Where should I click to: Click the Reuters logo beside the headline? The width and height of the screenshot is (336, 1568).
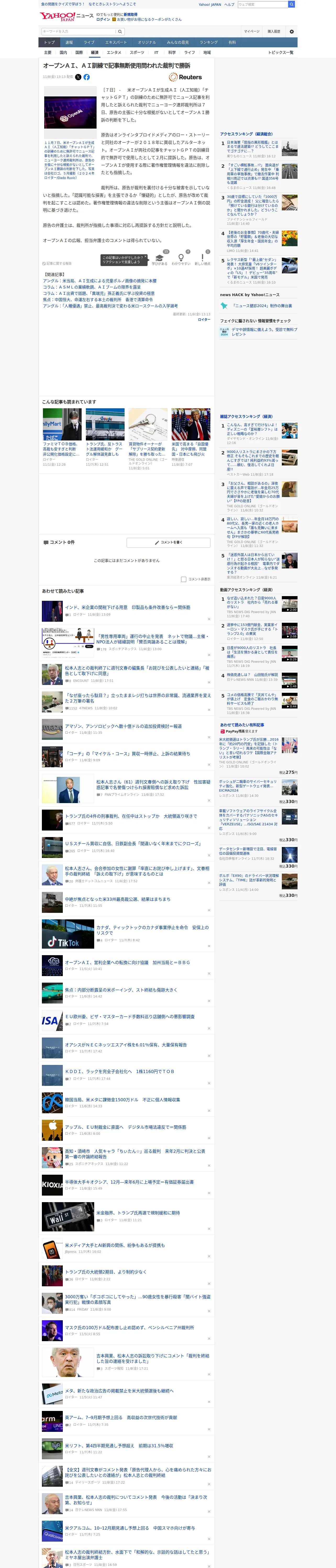point(185,77)
